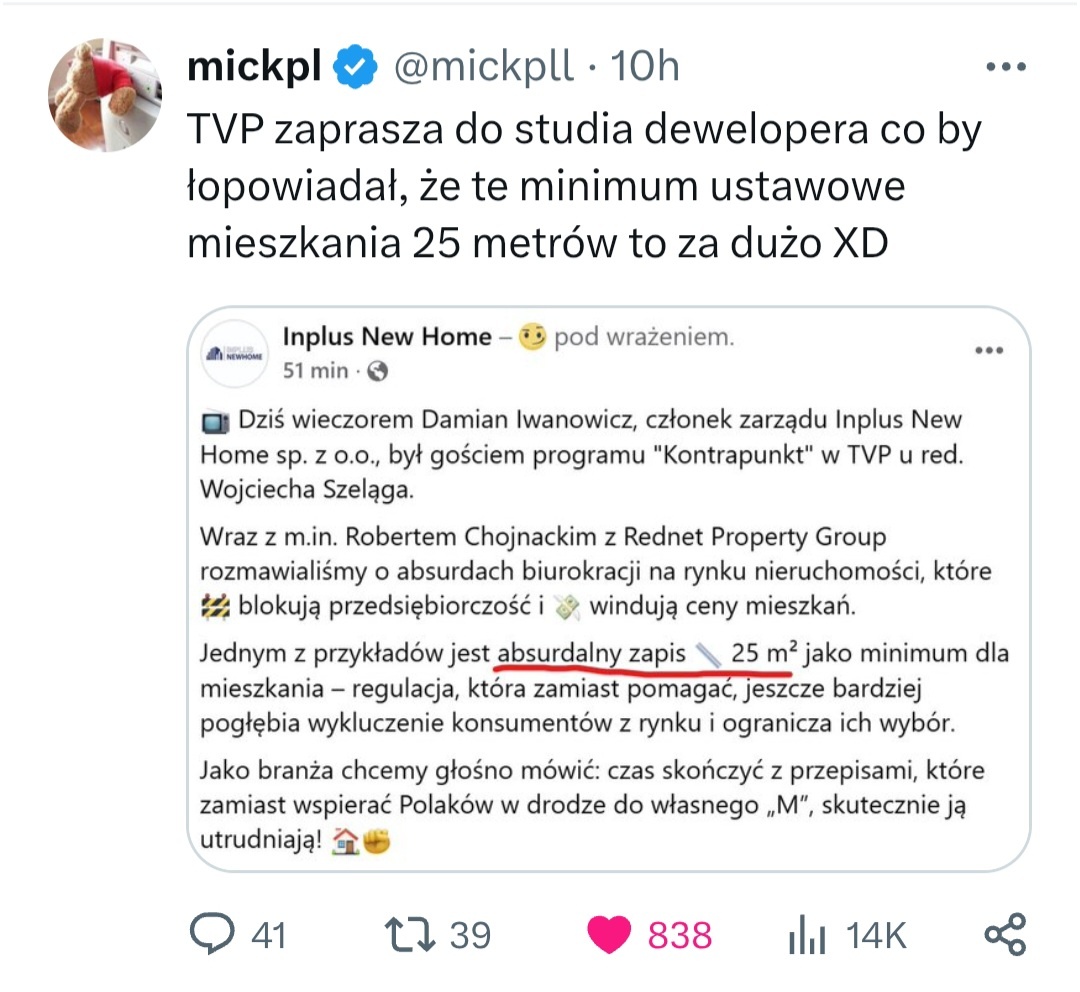Click the mickpl display name

coord(254,67)
